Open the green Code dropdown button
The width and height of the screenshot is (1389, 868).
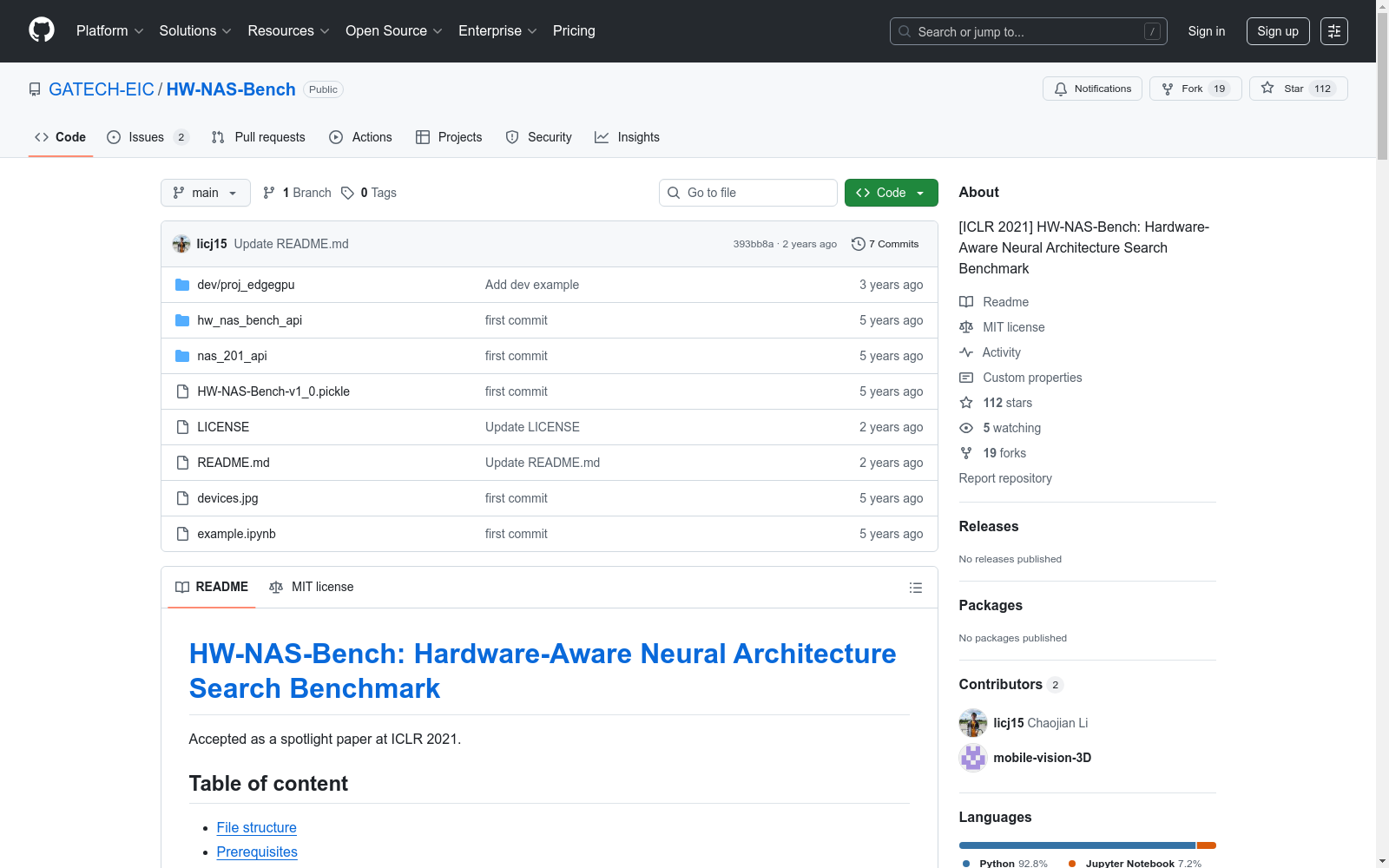[892, 193]
